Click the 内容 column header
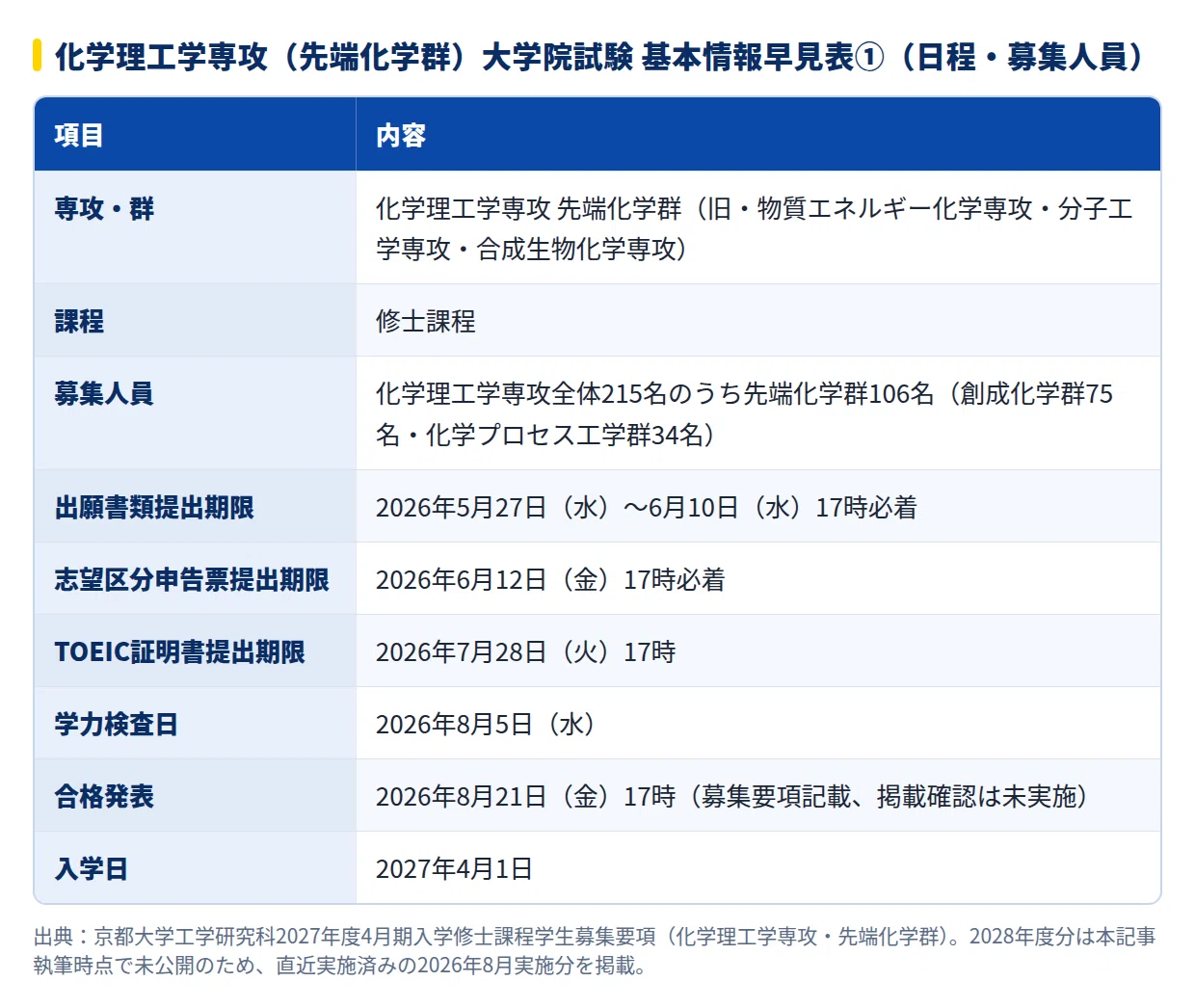The image size is (1195, 1008). click(x=757, y=135)
